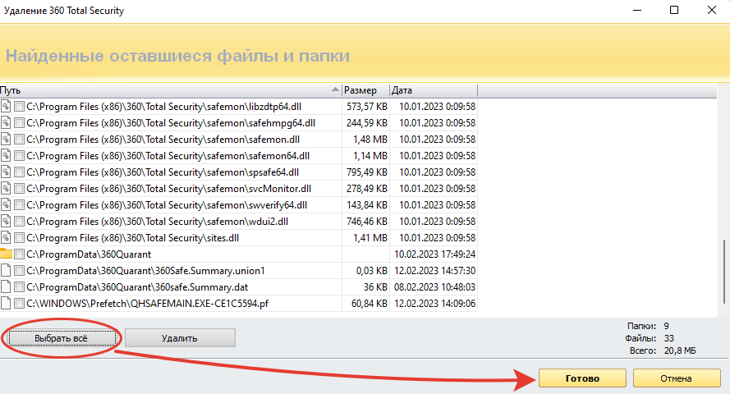This screenshot has width=730, height=394.
Task: Click the file icon for QHSAFEMAIN.EXE-CE1C5594.pf
Action: [x=6, y=304]
